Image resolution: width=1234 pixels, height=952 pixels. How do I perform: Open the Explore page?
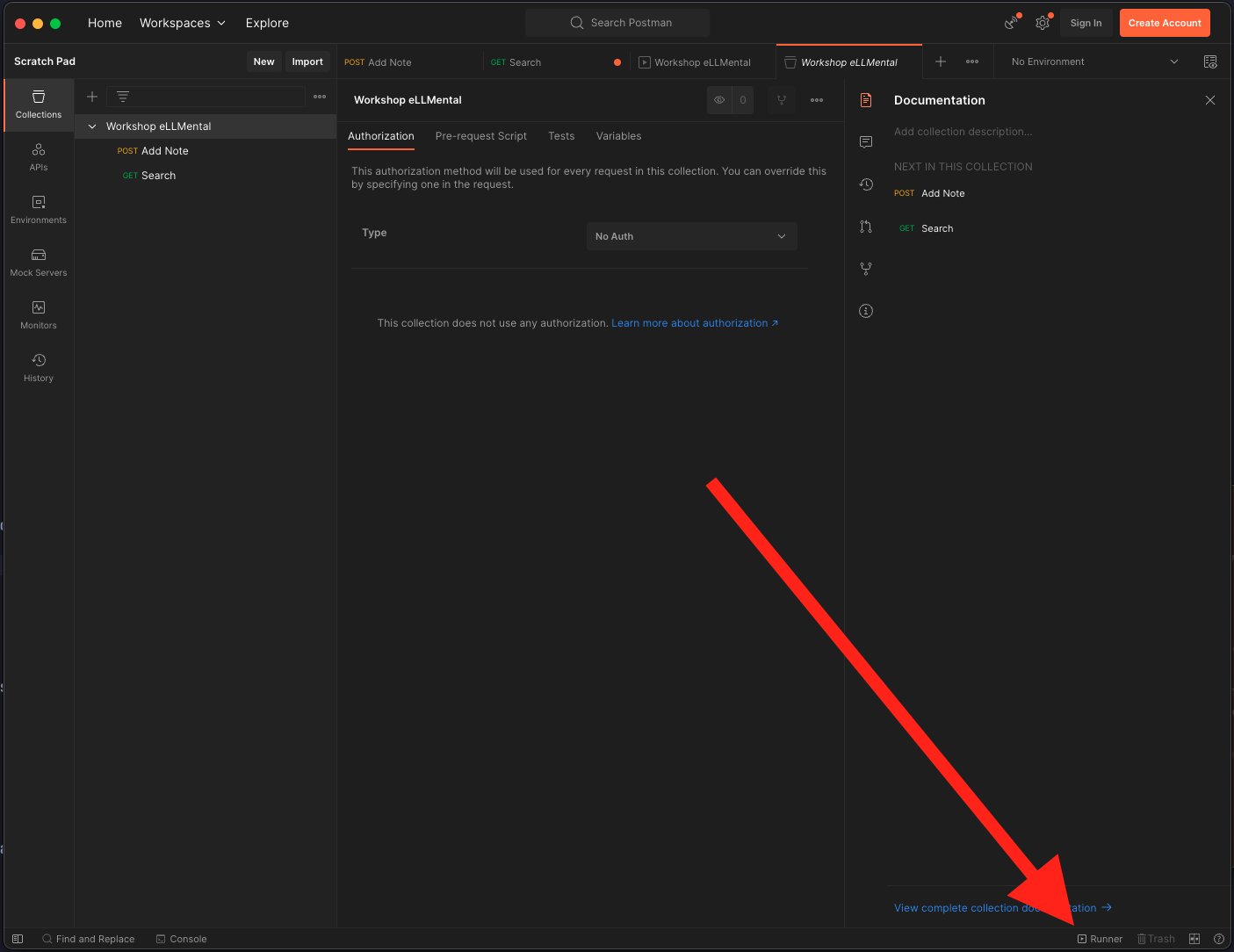[x=267, y=23]
